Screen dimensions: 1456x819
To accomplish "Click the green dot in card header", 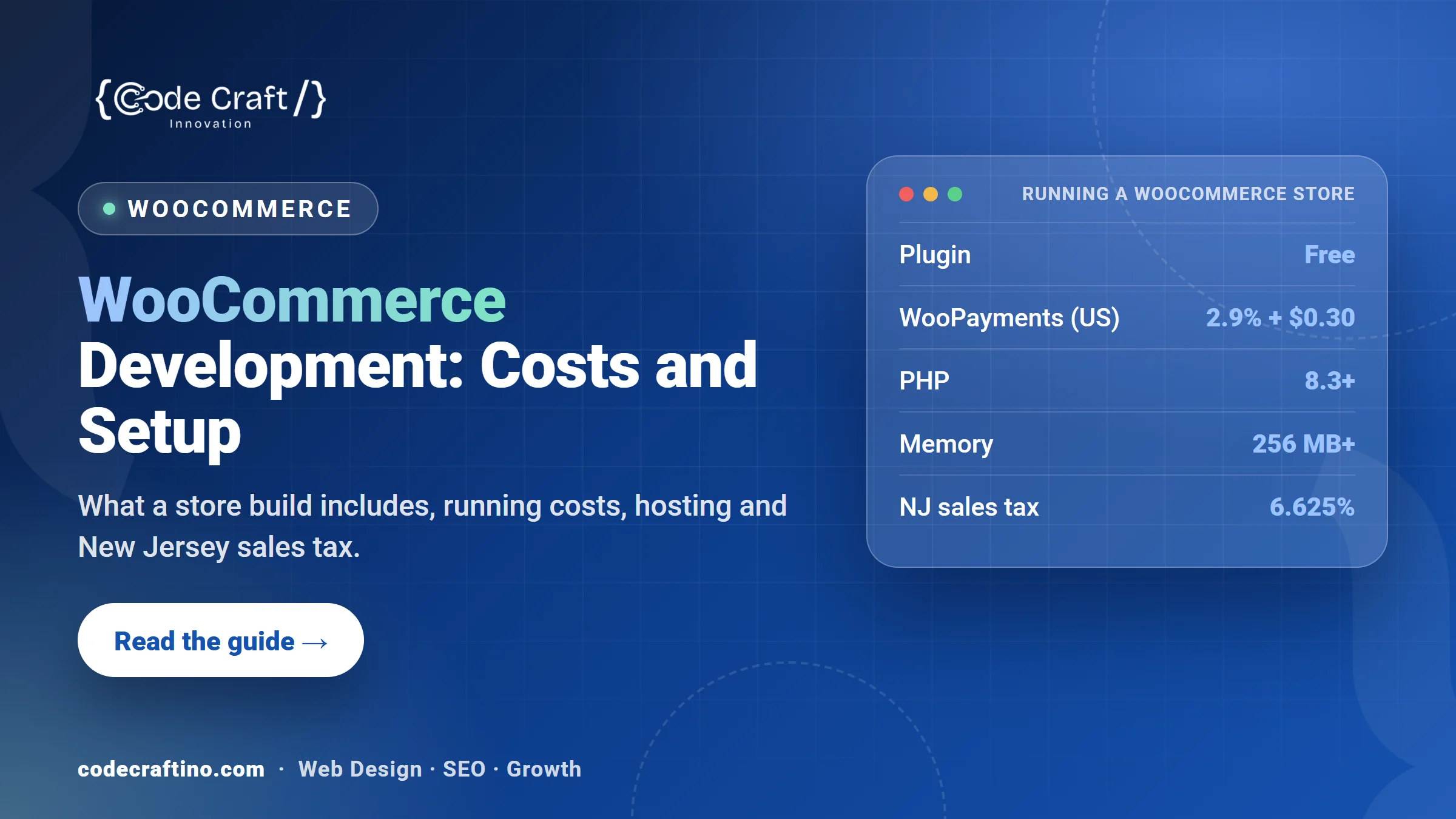I will (955, 194).
